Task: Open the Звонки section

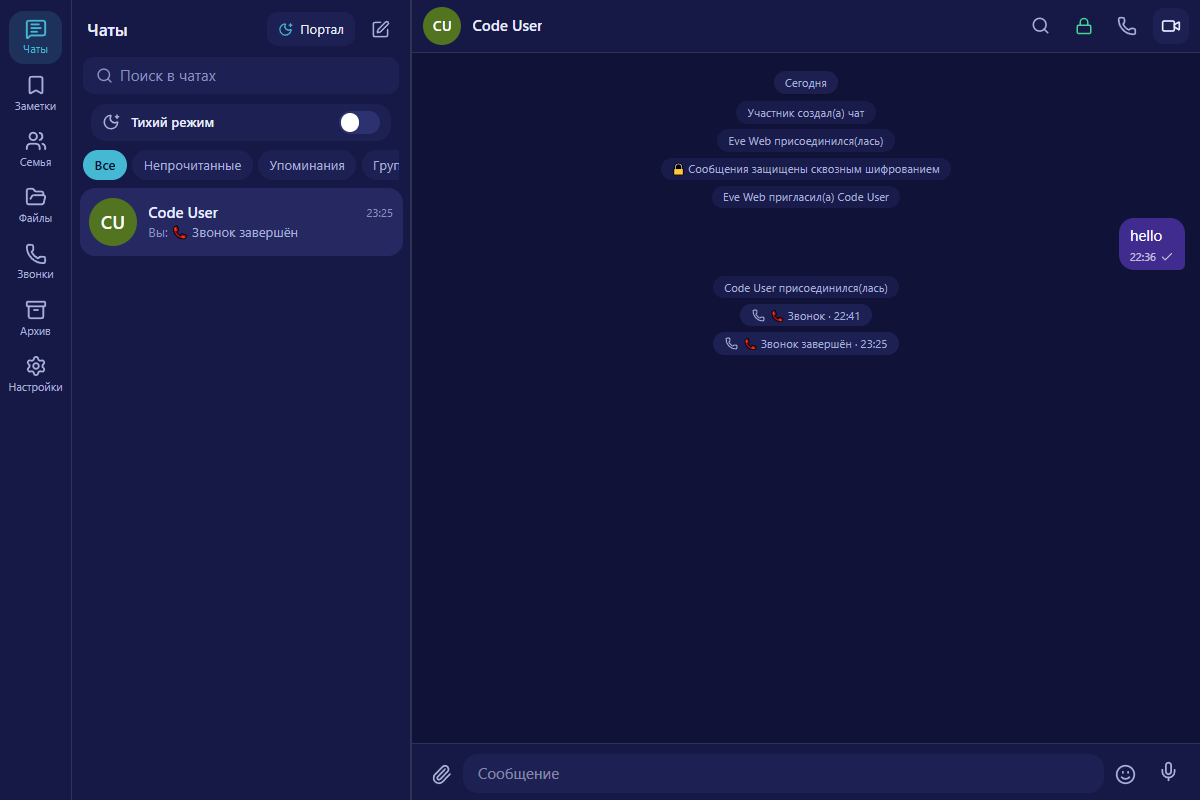Action: [x=35, y=261]
